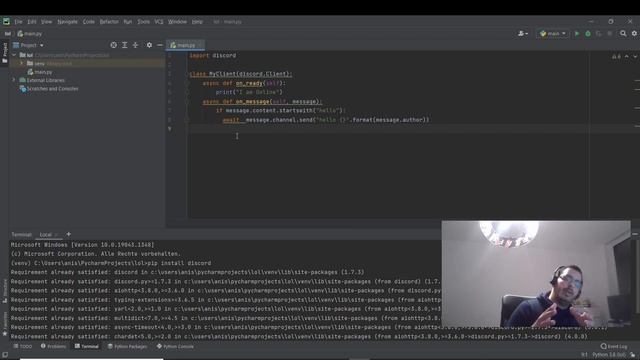Start debugging with the green bug icon
The height and width of the screenshot is (360, 640).
pos(588,33)
